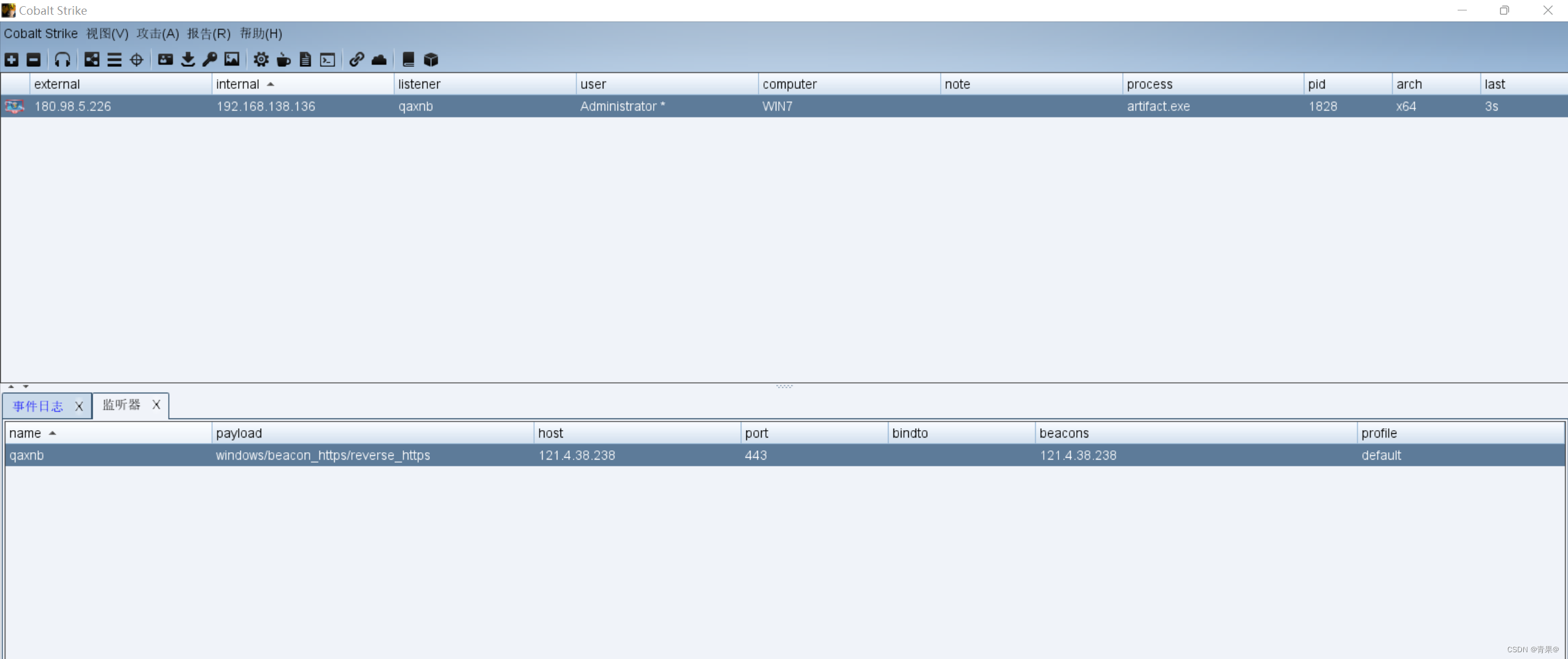Open the Cobalt Strike menu
Viewport: 1568px width, 659px height.
(40, 33)
